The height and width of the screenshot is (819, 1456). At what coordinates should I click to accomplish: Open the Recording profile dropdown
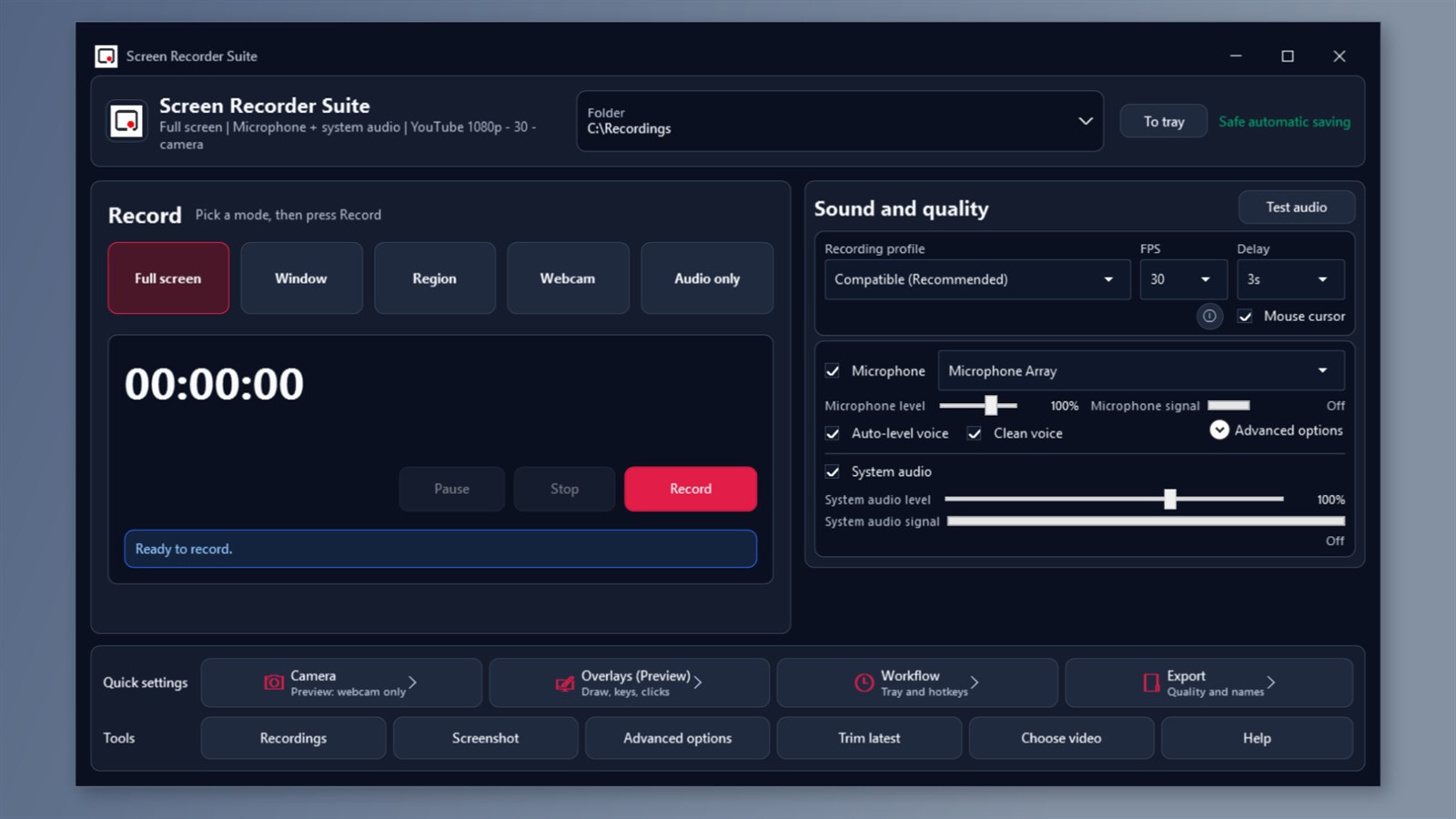[x=977, y=279]
